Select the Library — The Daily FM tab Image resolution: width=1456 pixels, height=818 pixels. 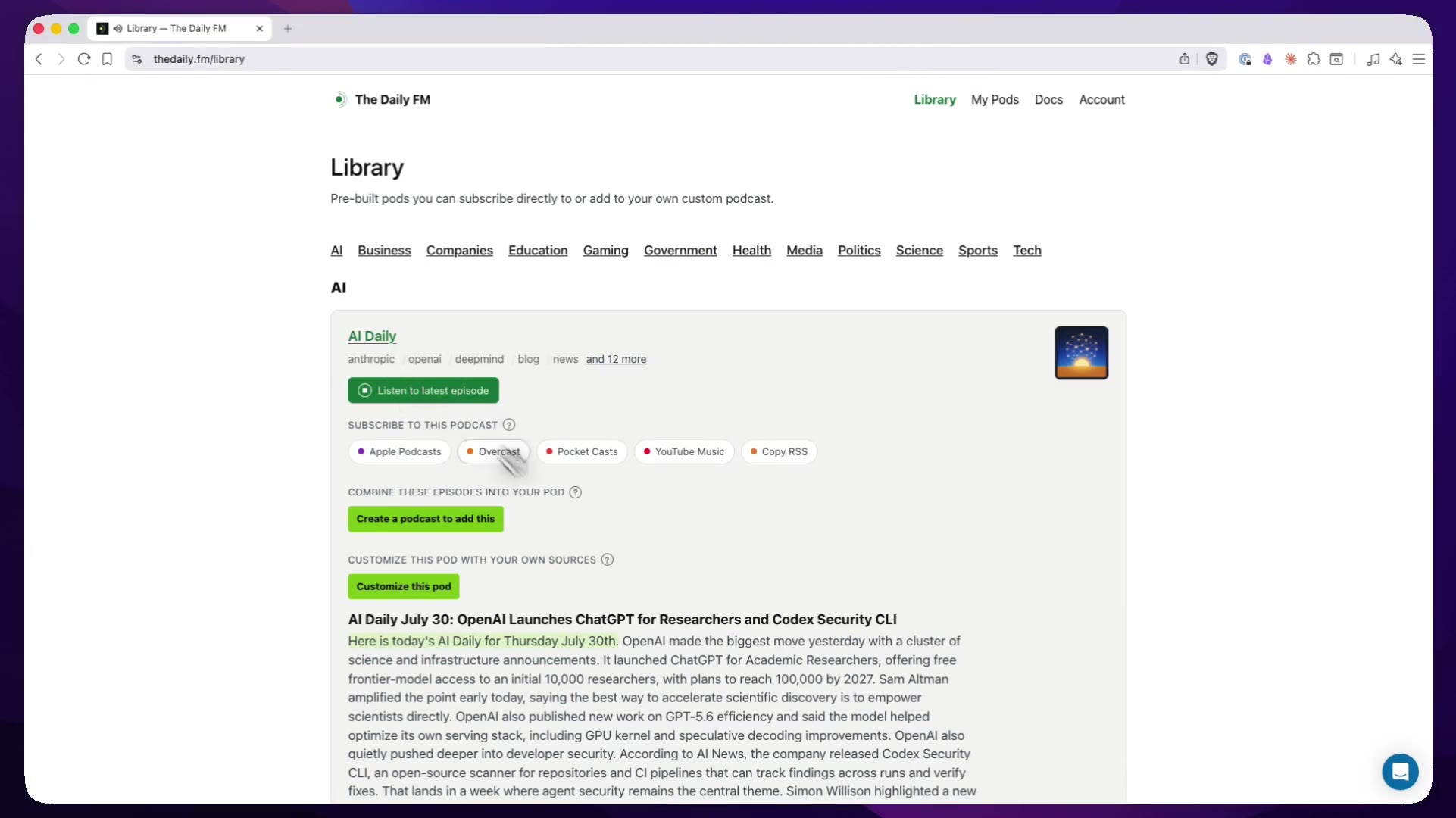(180, 29)
